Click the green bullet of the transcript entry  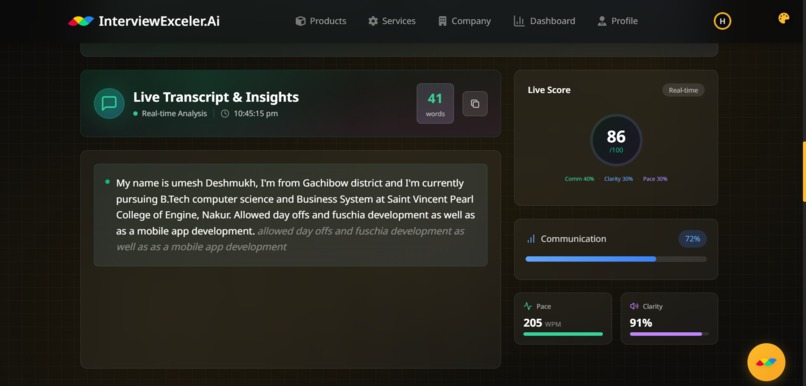tap(107, 181)
